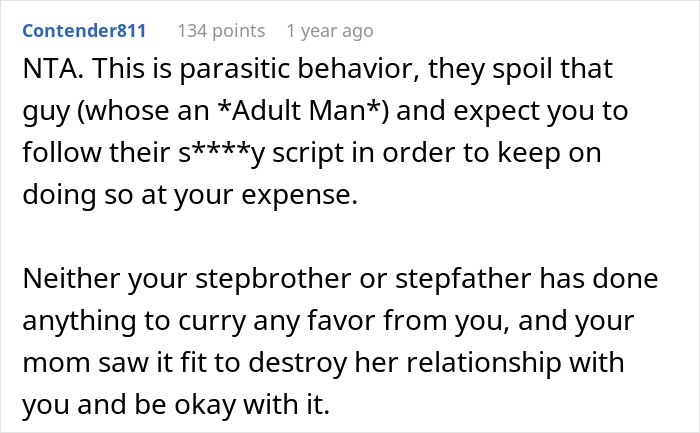Image resolution: width=700 pixels, height=433 pixels.
Task: Click the words they spoil that
Action: (521, 69)
